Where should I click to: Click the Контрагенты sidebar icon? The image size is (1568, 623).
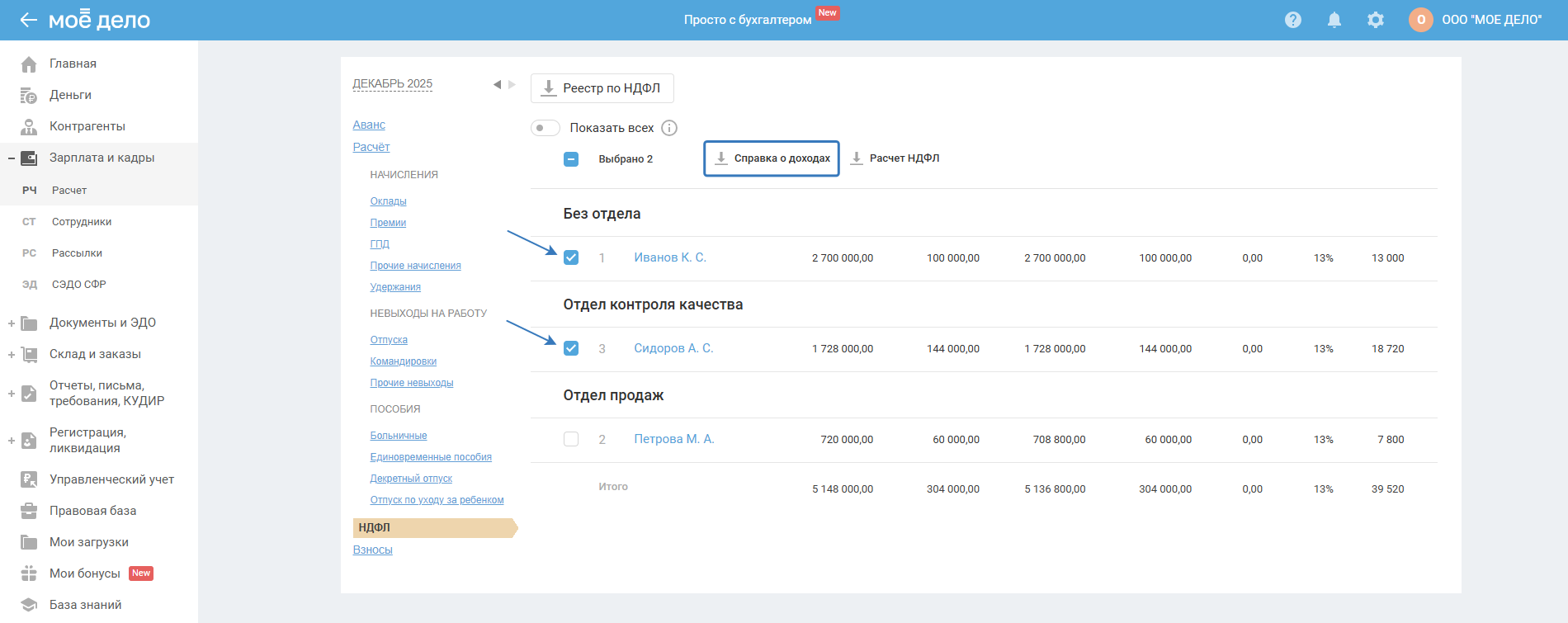coord(29,126)
